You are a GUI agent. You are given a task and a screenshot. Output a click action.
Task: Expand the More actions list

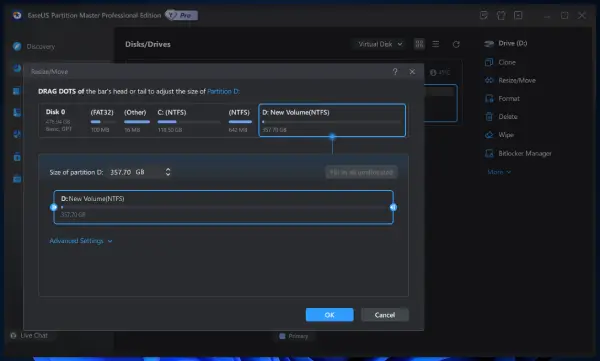499,172
